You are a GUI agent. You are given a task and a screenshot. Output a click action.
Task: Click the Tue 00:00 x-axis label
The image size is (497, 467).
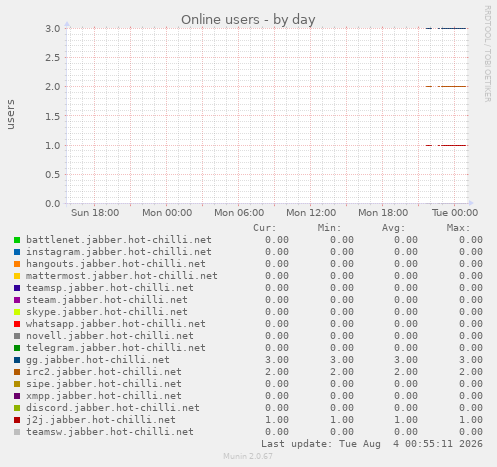(x=455, y=213)
